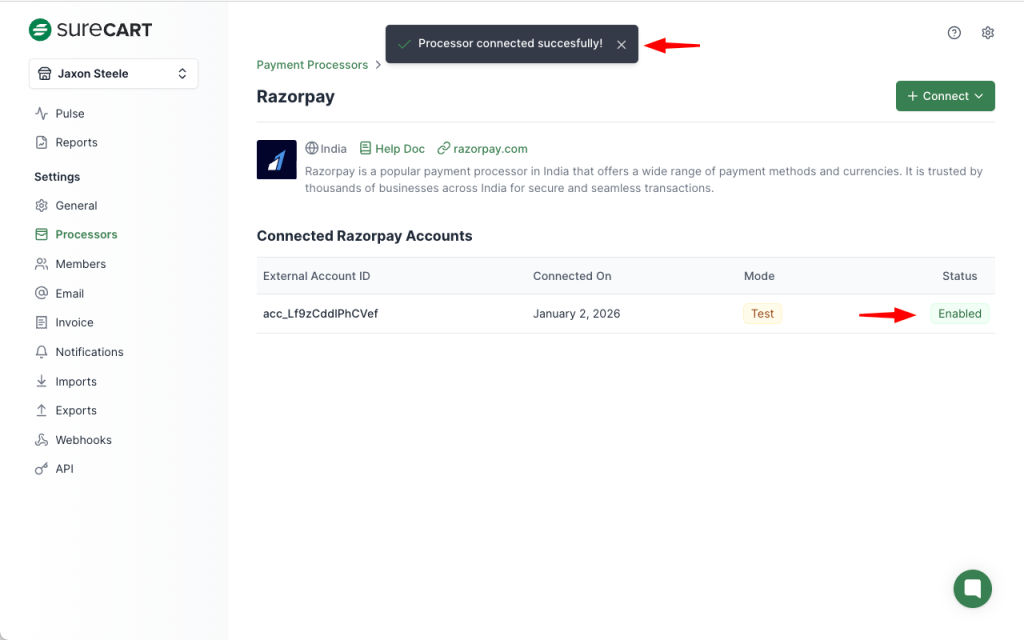Screen dimensions: 1024x640
Task: Click the Notifications bell icon
Action: coord(41,352)
